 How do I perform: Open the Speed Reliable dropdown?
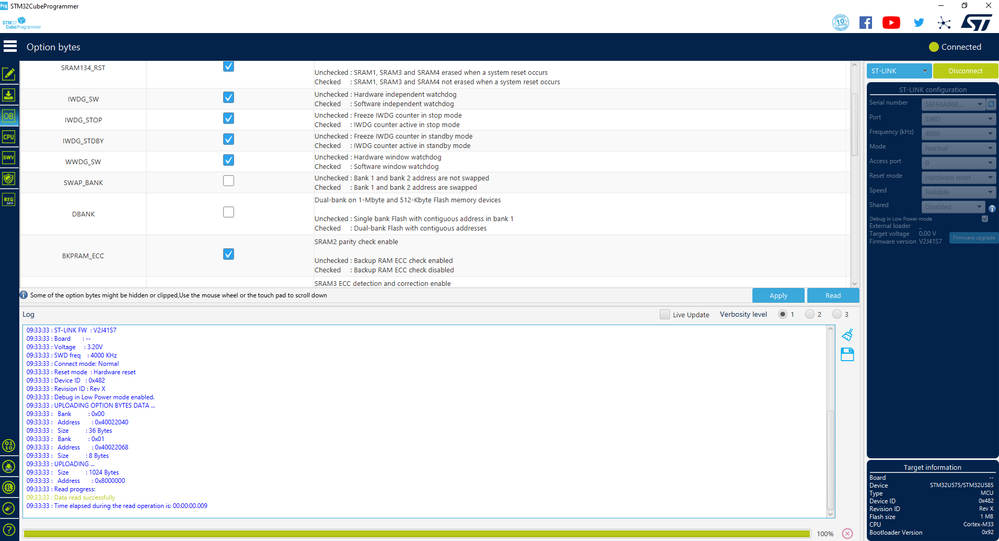[958, 192]
